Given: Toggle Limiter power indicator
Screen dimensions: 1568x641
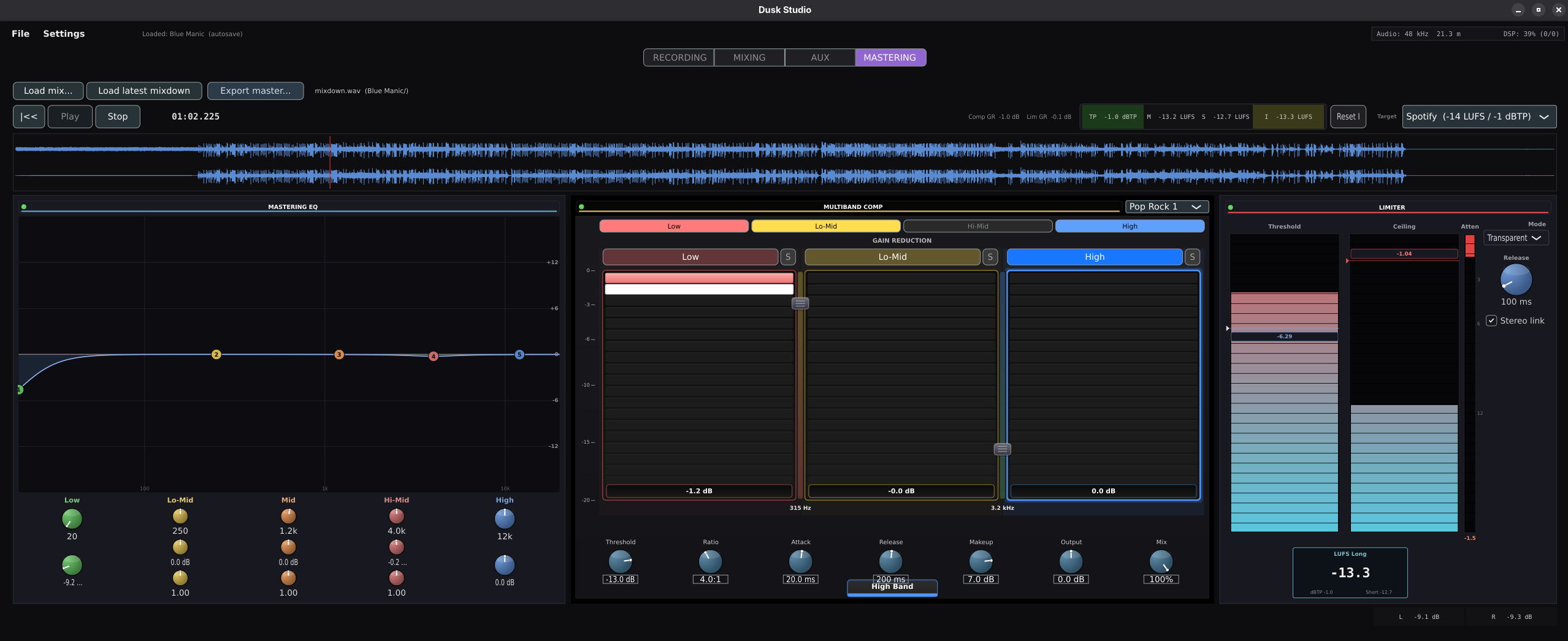Looking at the screenshot, I should point(1231,207).
